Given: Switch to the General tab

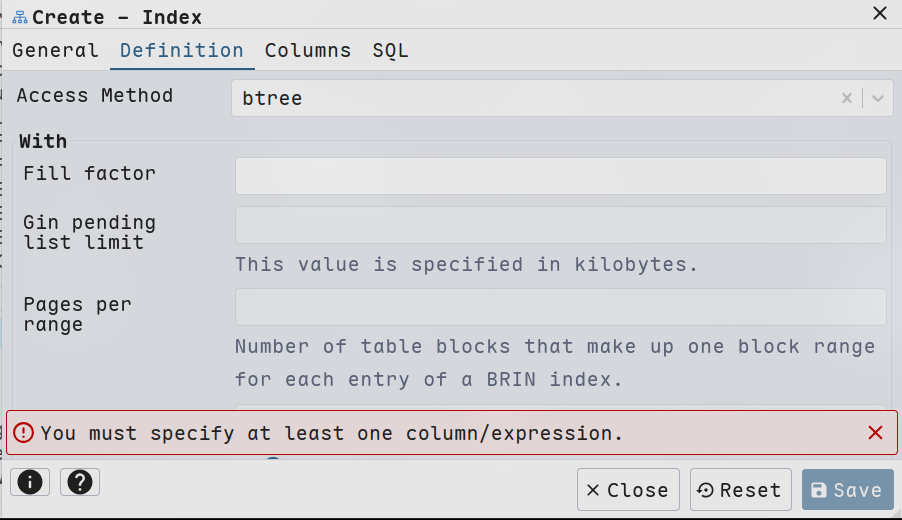Looking at the screenshot, I should point(55,50).
